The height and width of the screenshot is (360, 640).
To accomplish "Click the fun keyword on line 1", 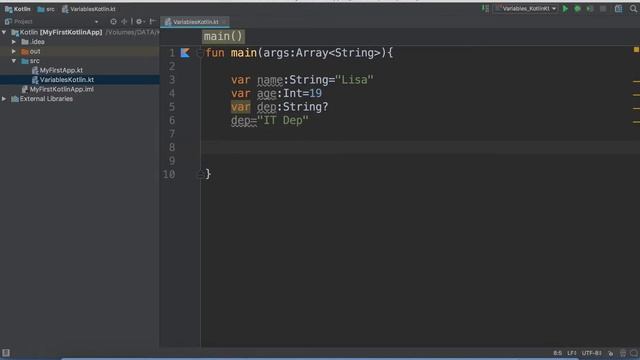I will click(x=215, y=53).
